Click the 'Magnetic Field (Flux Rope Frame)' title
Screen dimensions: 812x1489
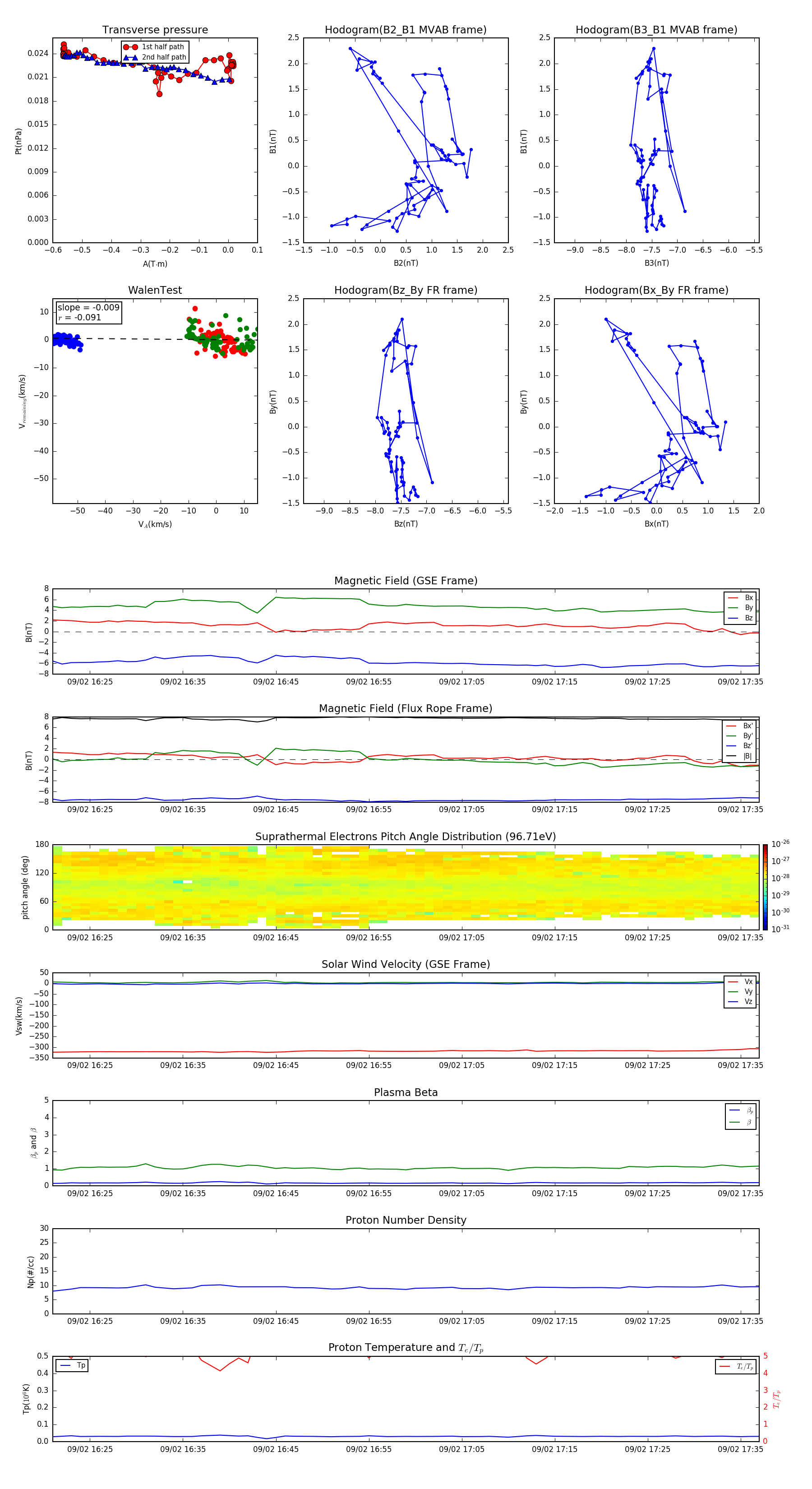pos(406,709)
